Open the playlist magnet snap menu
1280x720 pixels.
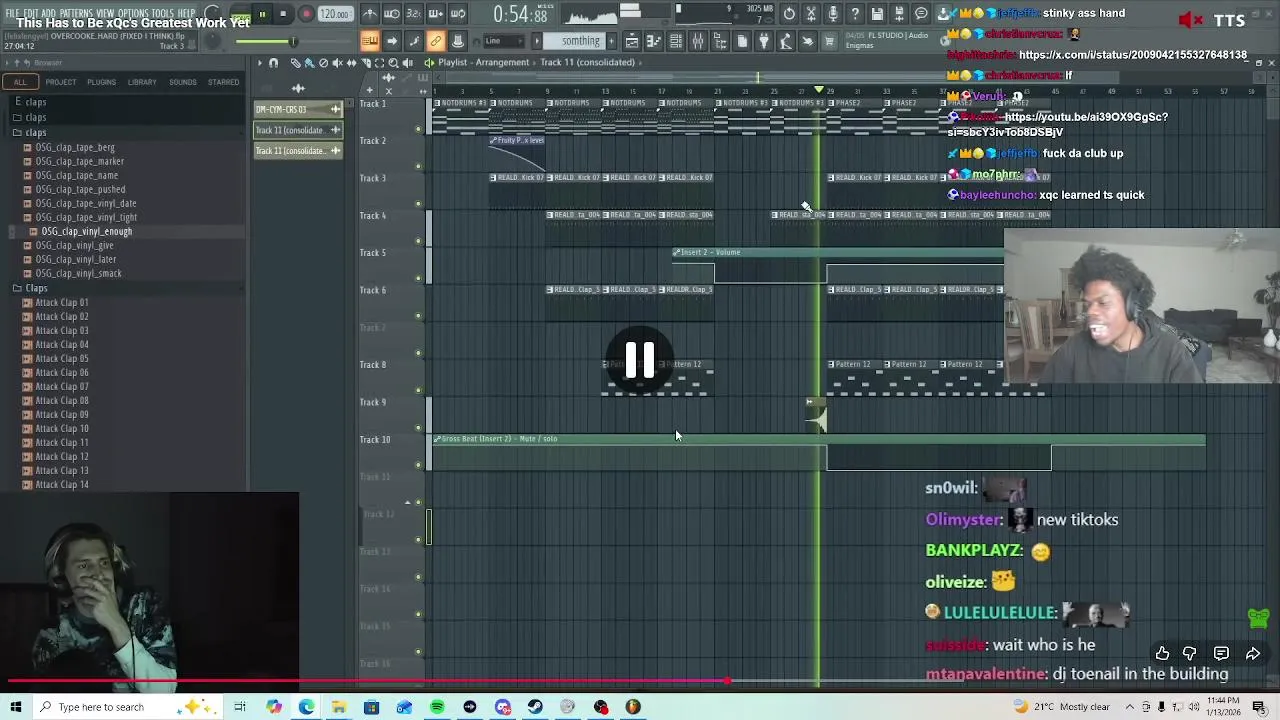tap(274, 63)
